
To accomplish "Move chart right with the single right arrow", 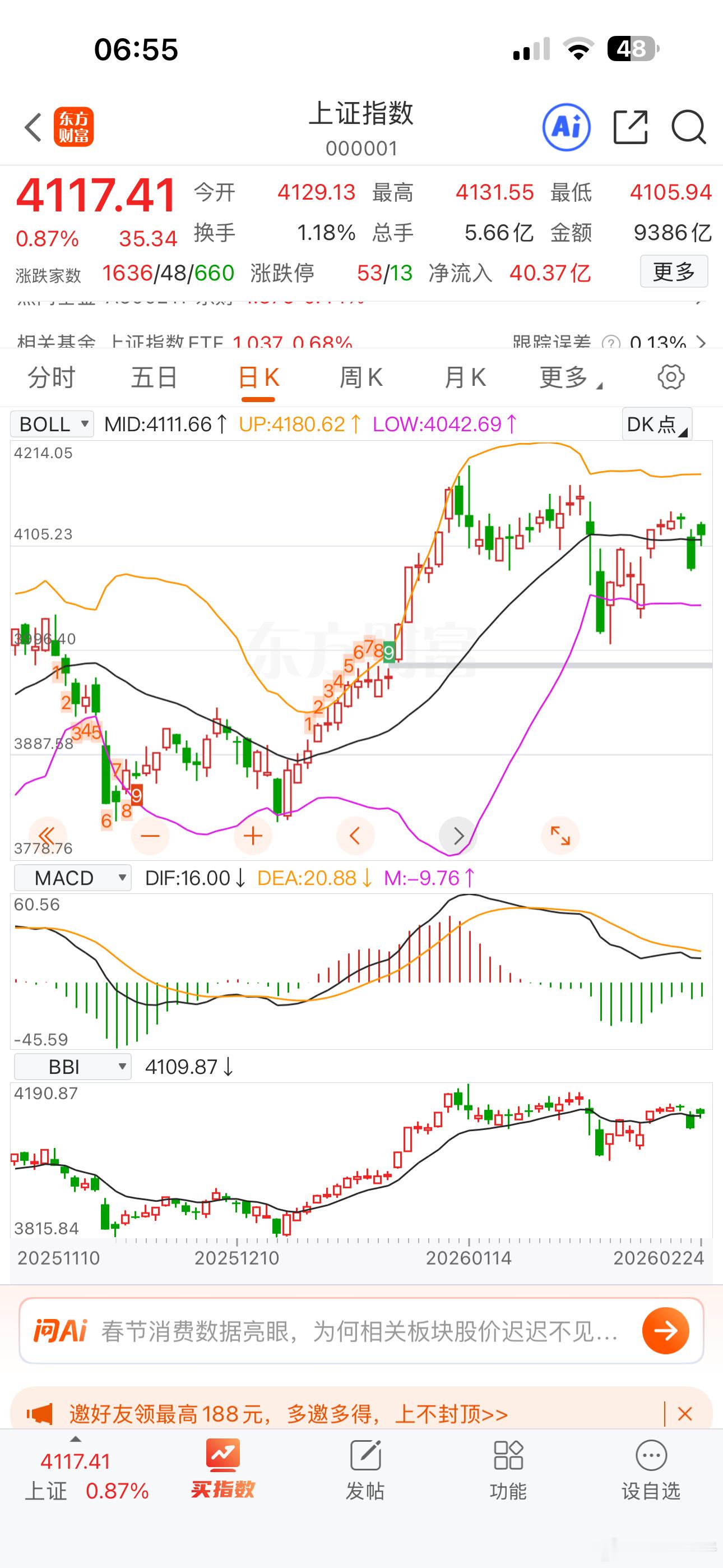I will pyautogui.click(x=458, y=835).
